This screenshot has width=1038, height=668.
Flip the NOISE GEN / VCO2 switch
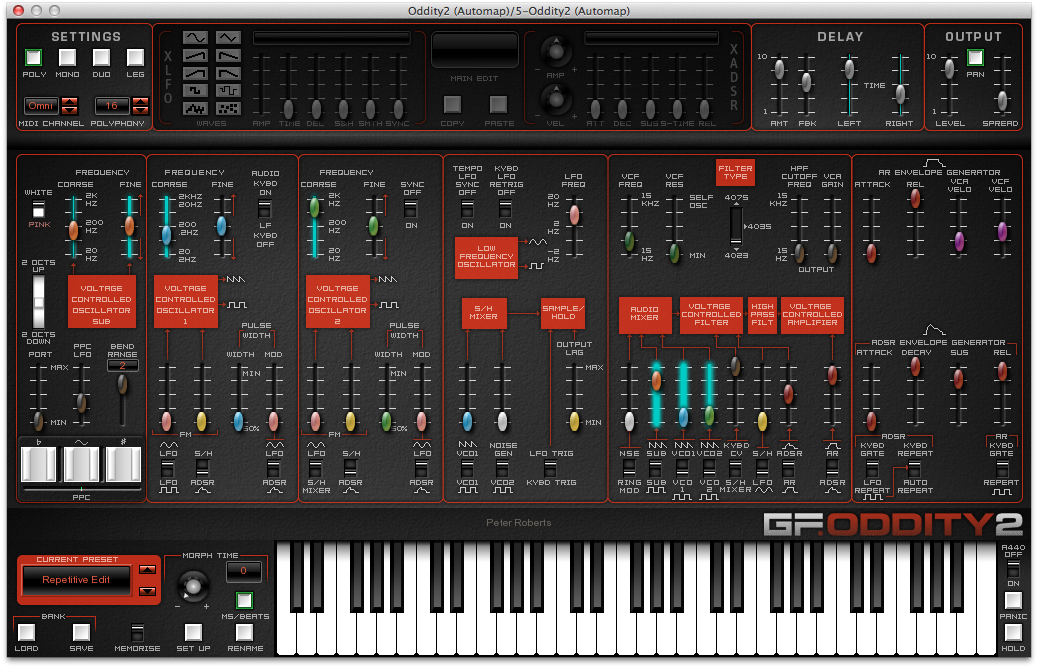tap(502, 468)
